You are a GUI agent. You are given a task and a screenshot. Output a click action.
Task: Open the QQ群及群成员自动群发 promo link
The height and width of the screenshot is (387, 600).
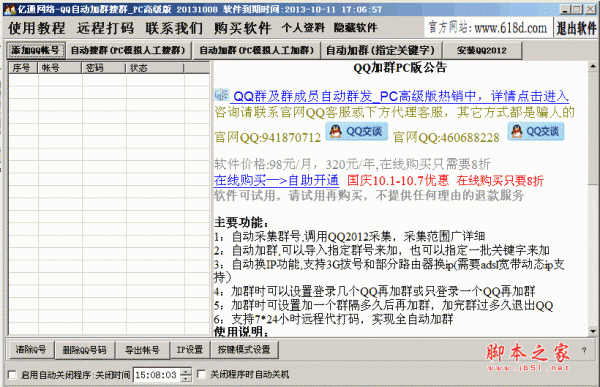(x=401, y=96)
